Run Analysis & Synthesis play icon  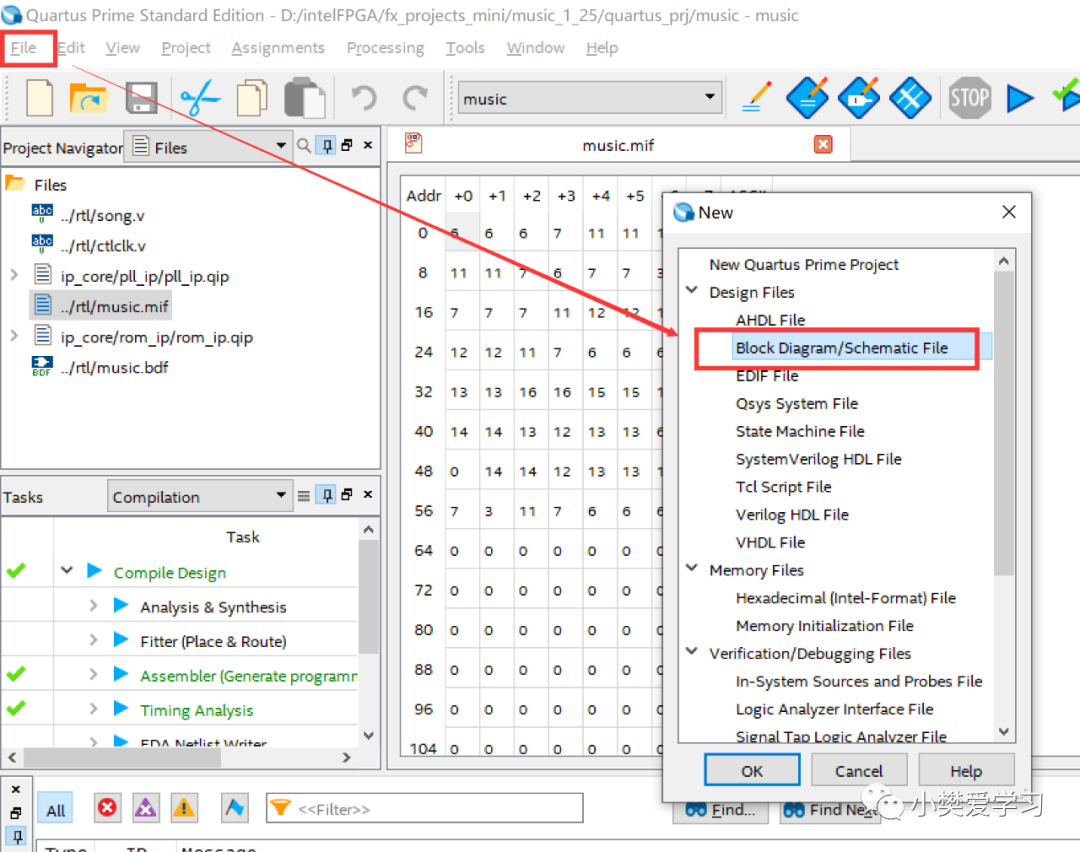coord(121,605)
